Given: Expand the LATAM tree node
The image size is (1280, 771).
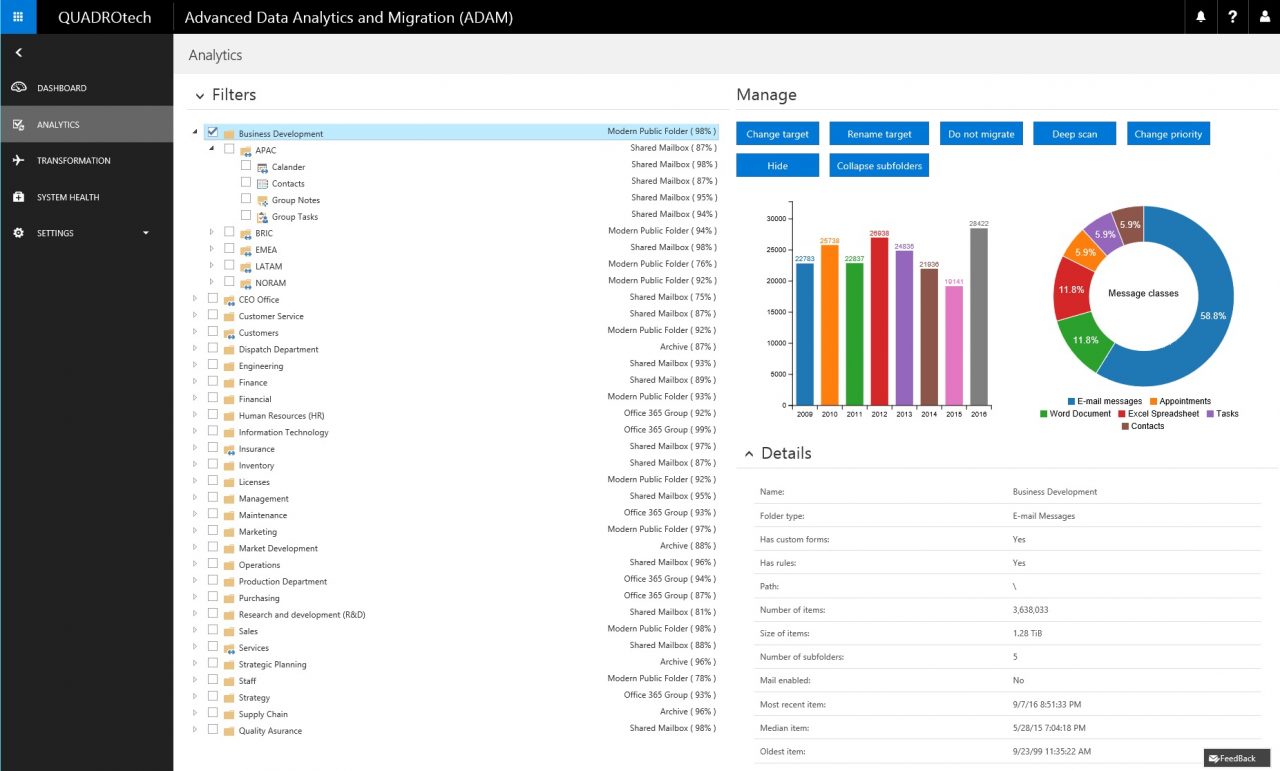Looking at the screenshot, I should 211,265.
